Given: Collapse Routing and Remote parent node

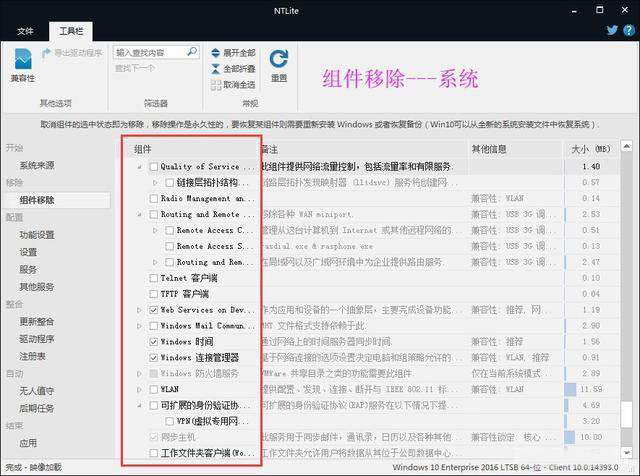Looking at the screenshot, I should (x=140, y=214).
